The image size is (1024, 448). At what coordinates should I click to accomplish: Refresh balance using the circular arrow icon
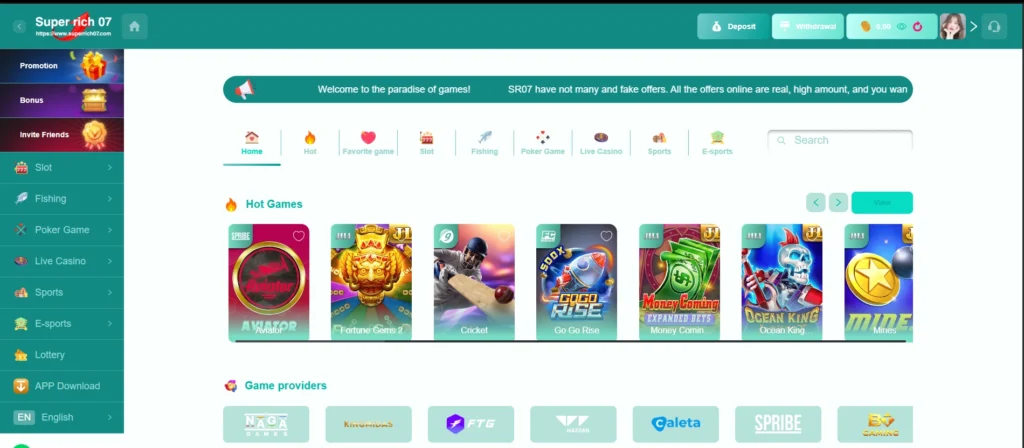[918, 27]
